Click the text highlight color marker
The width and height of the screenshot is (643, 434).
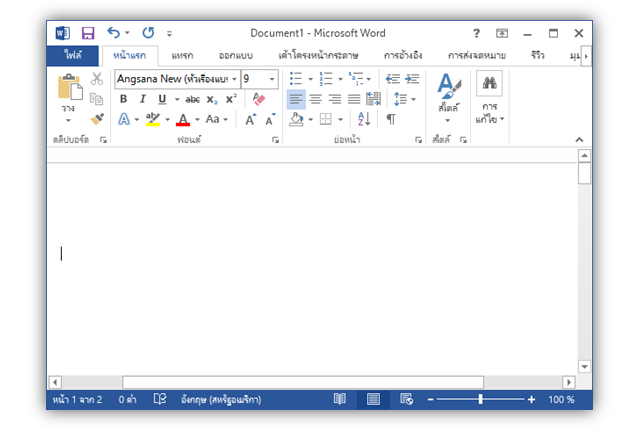coord(153,119)
